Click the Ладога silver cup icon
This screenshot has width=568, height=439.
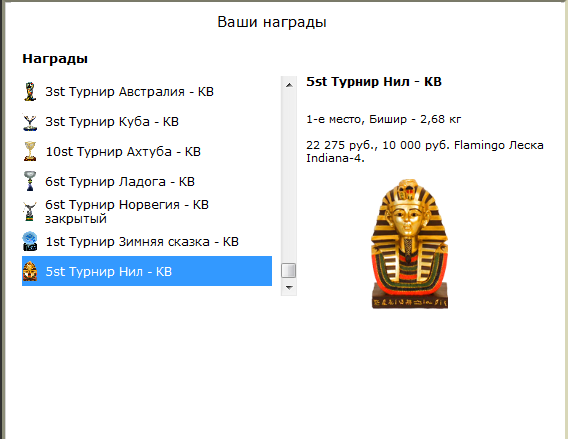30,181
